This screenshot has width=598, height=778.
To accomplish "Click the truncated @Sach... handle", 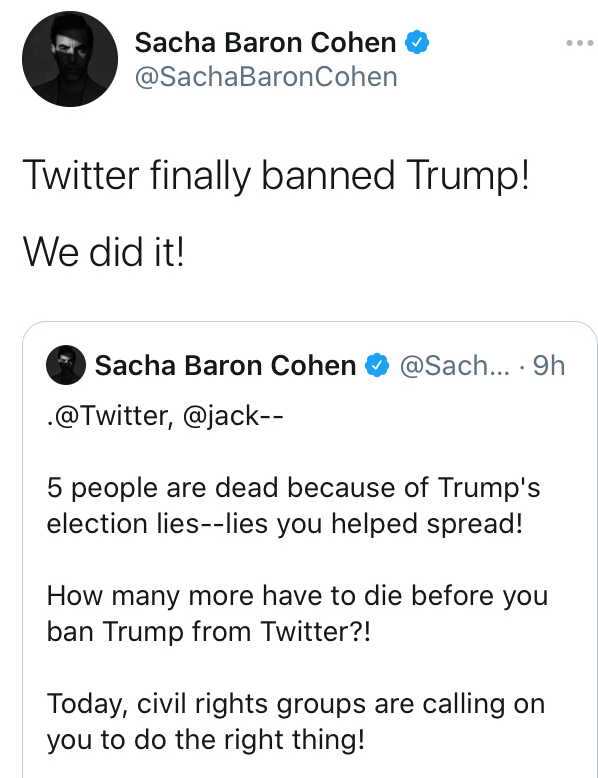I will coord(454,366).
